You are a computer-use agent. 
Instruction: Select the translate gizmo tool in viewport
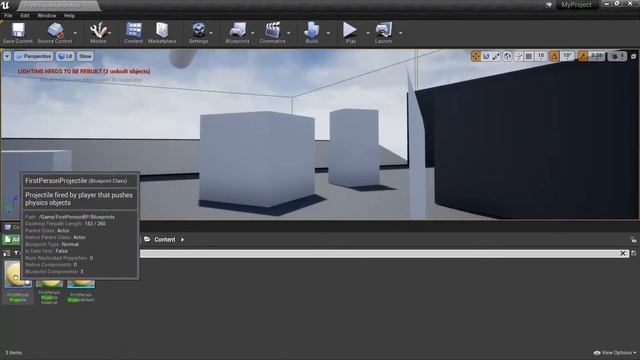(476, 56)
